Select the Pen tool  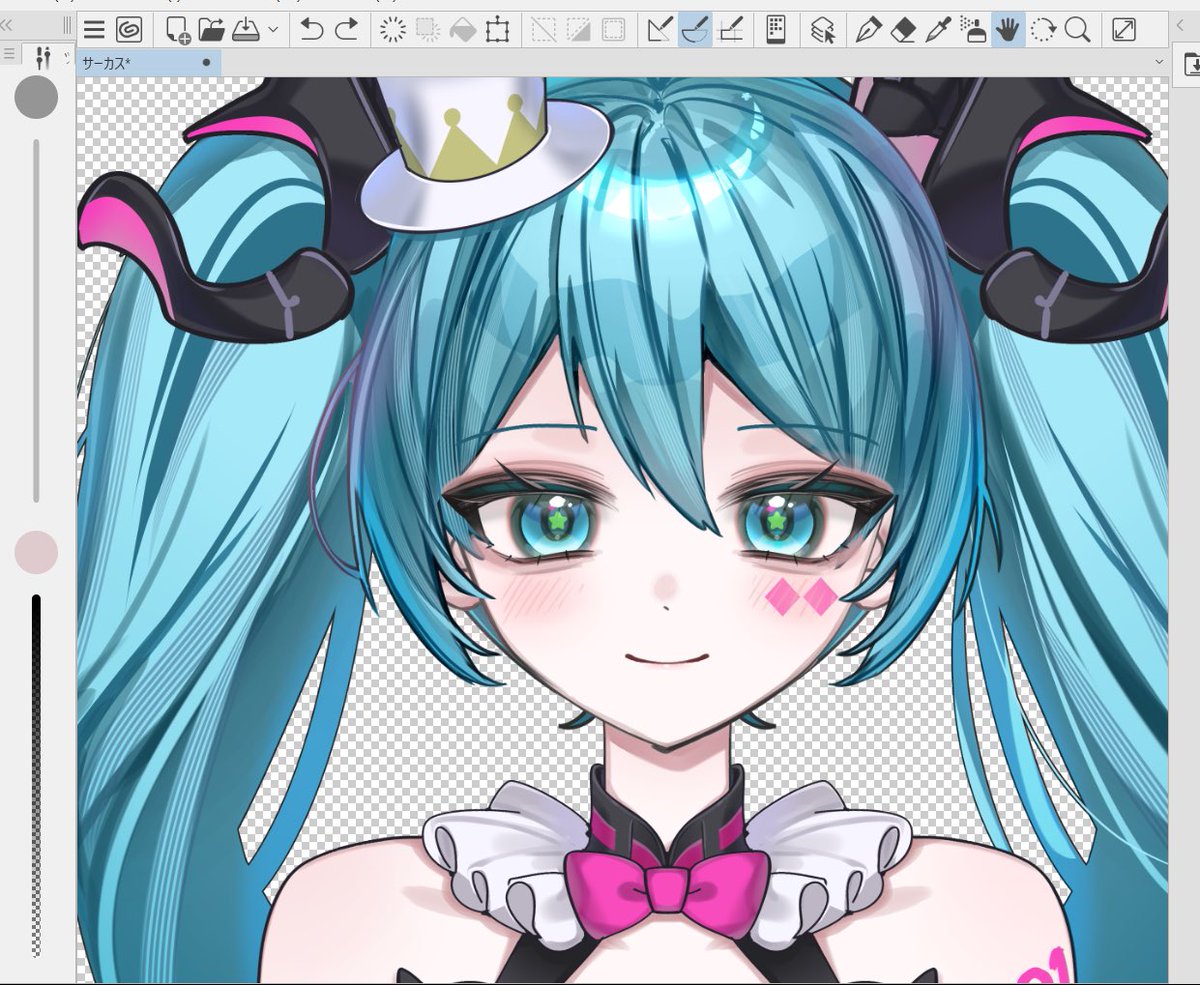(x=868, y=30)
